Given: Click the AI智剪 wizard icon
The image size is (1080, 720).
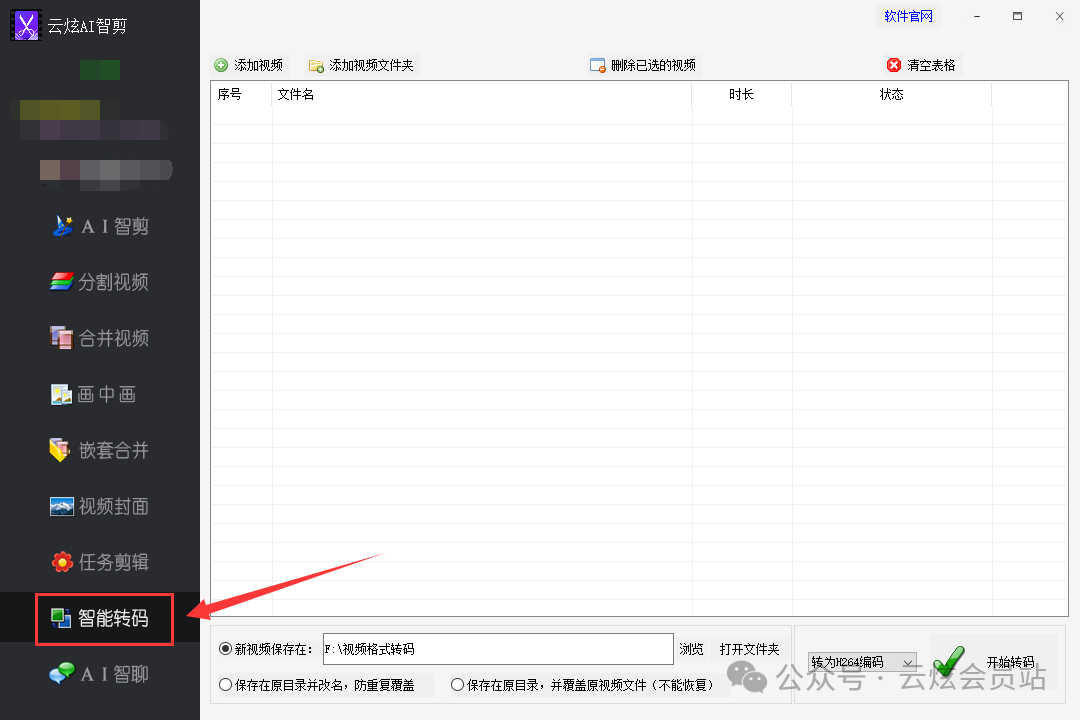Looking at the screenshot, I should coord(63,226).
